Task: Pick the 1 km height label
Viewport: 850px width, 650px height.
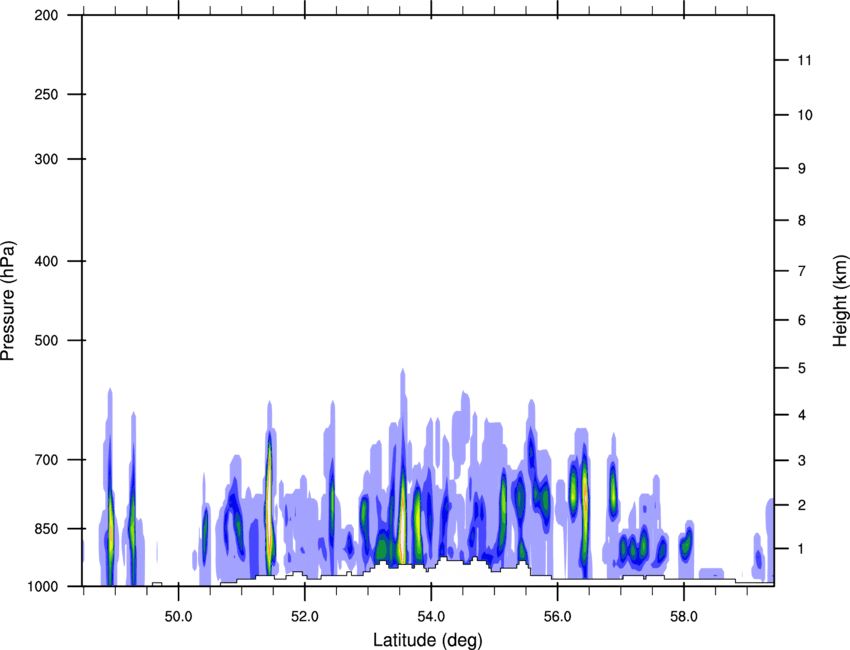Action: tap(802, 549)
